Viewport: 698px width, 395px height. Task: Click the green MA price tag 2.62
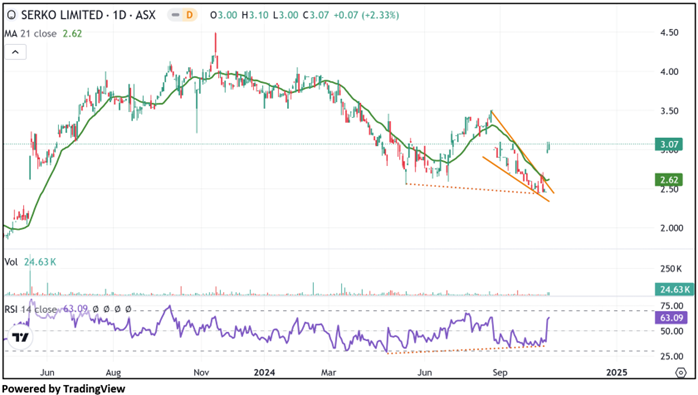[669, 180]
